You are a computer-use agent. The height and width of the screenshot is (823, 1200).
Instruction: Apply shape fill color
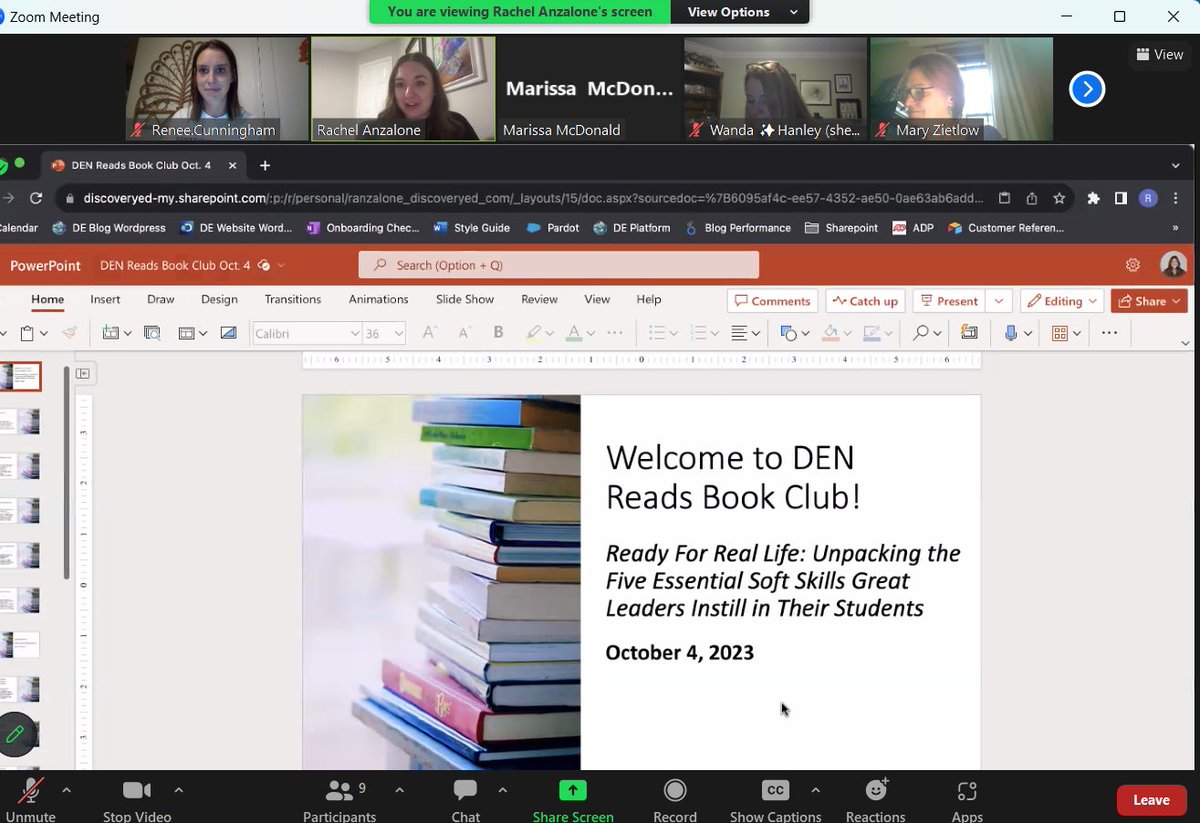(x=829, y=333)
